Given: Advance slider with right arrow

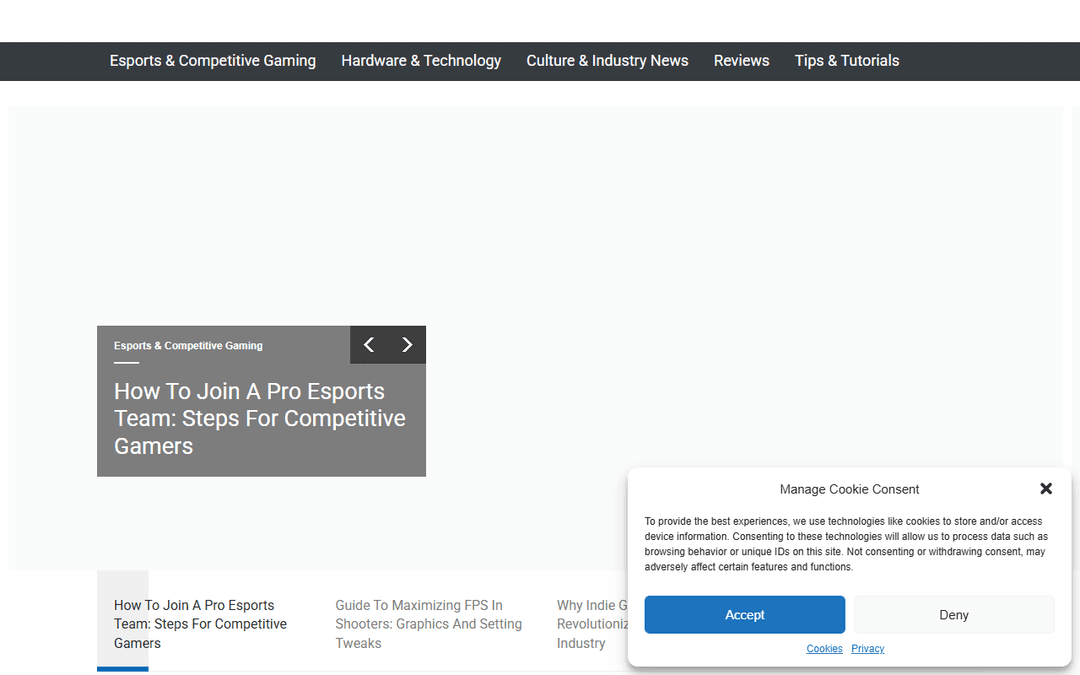Looking at the screenshot, I should 407,344.
